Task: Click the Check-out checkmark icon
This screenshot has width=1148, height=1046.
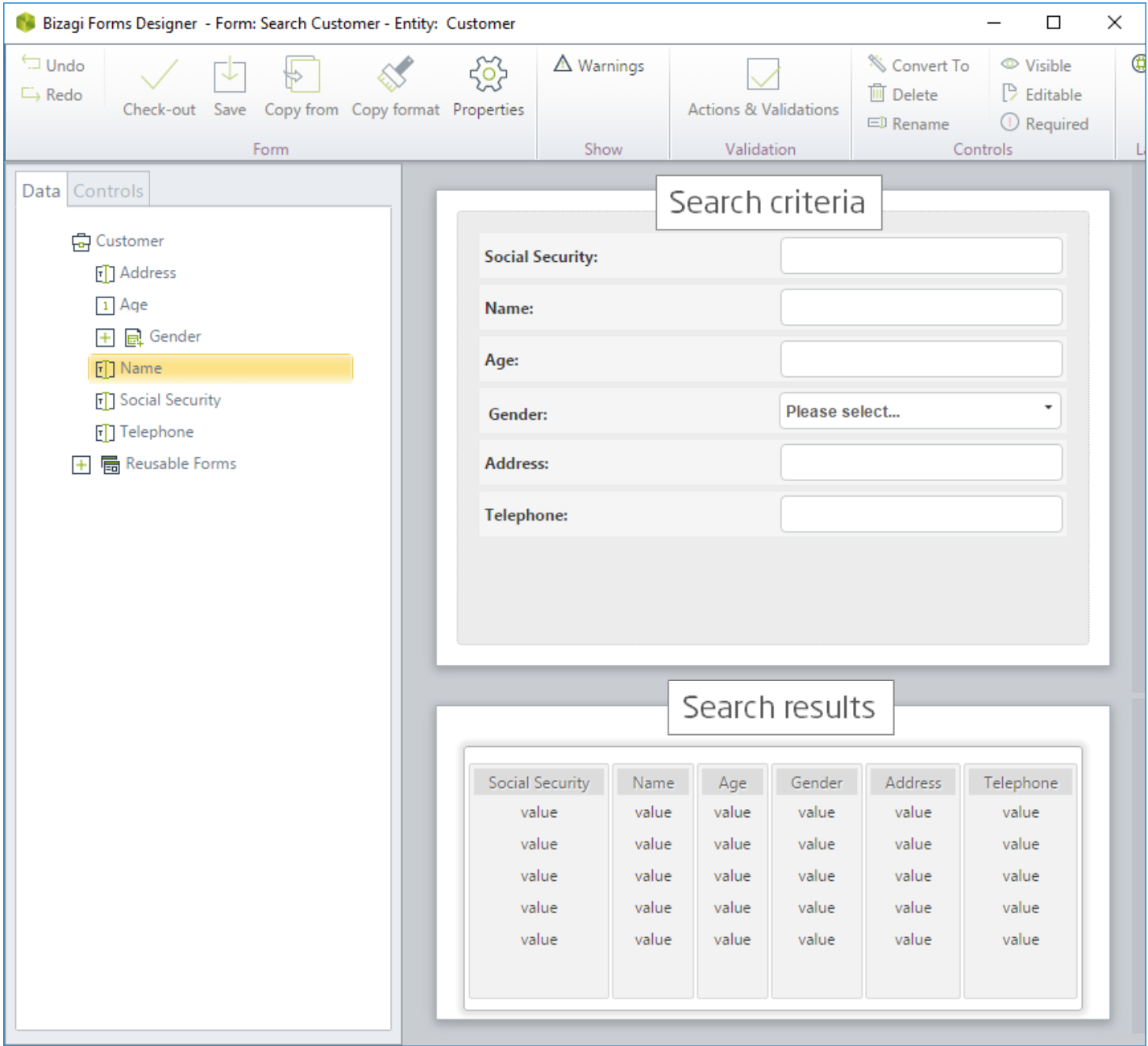Action: 159,76
